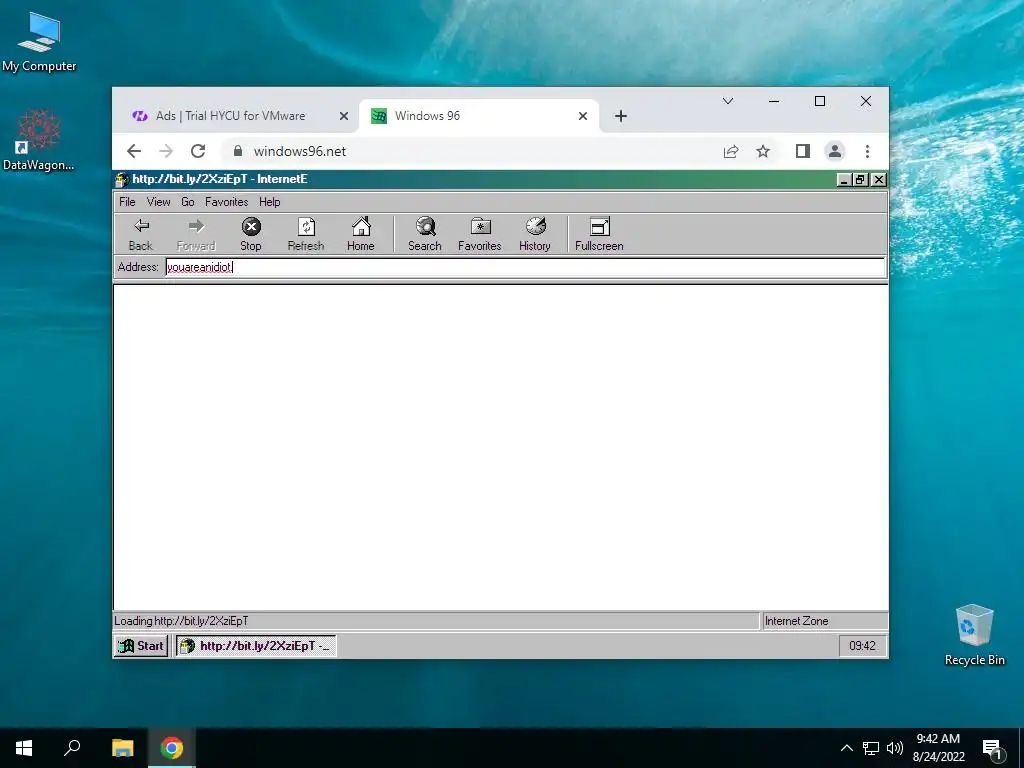Viewport: 1024px width, 768px height.
Task: Click the Loading http://bit.ly/2XziEpT status text
Action: (x=182, y=621)
